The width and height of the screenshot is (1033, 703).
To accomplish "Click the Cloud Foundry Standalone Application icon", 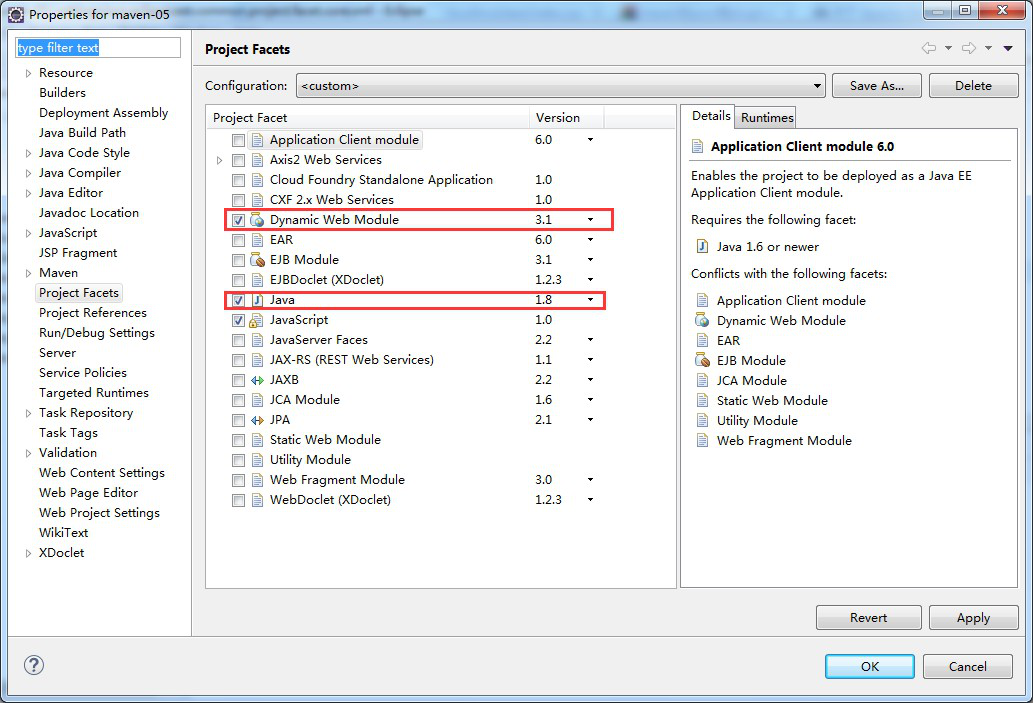I will (258, 181).
